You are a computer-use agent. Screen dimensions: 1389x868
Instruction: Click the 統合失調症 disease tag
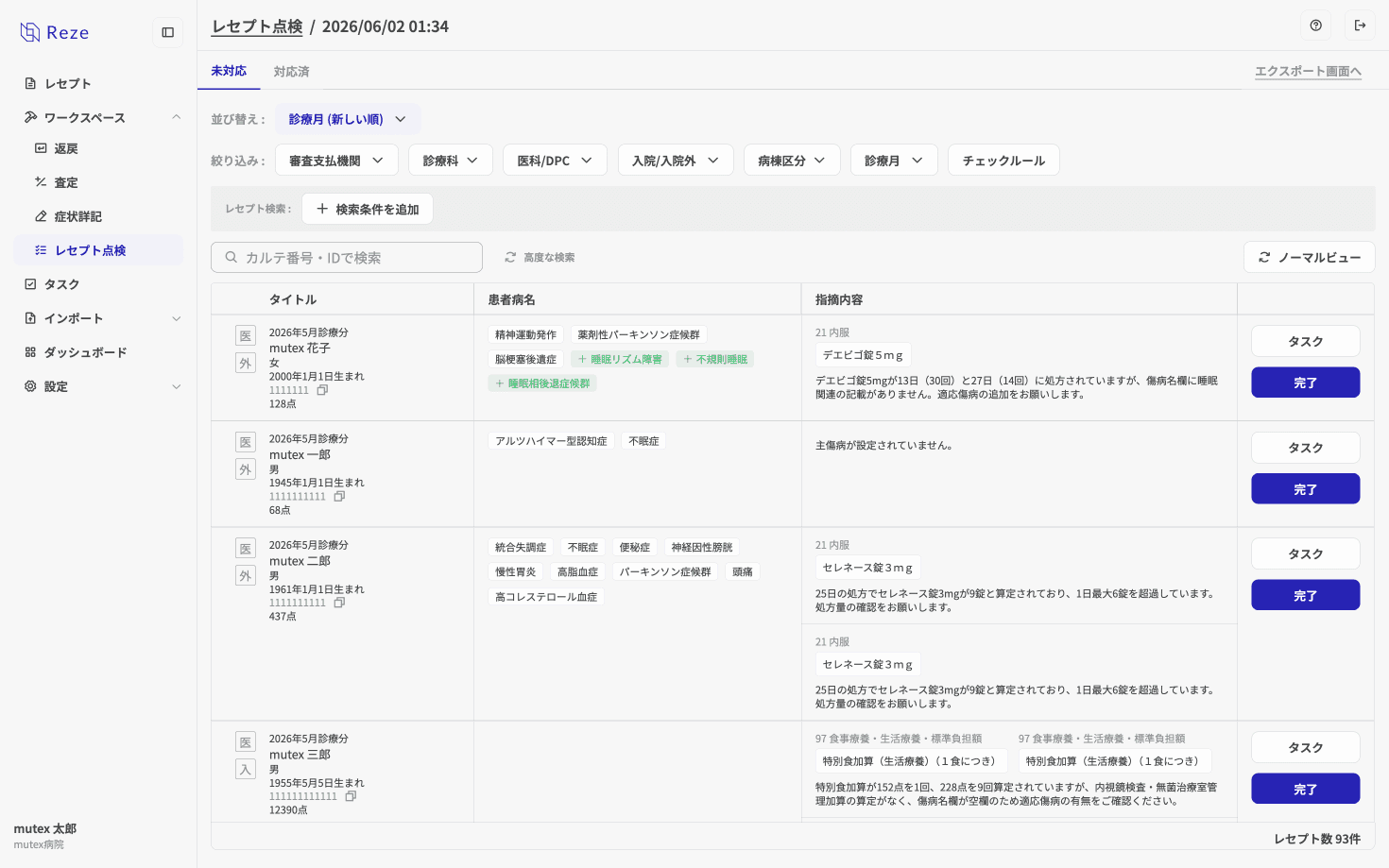pos(521,547)
